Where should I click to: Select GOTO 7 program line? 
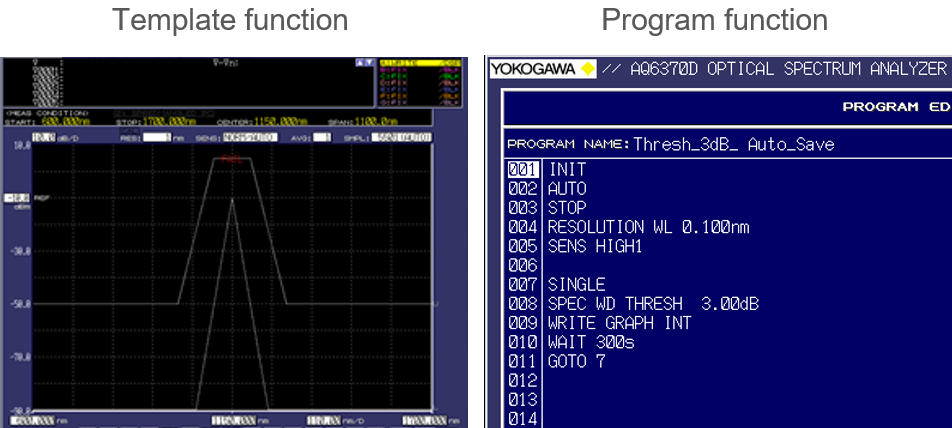pos(577,361)
